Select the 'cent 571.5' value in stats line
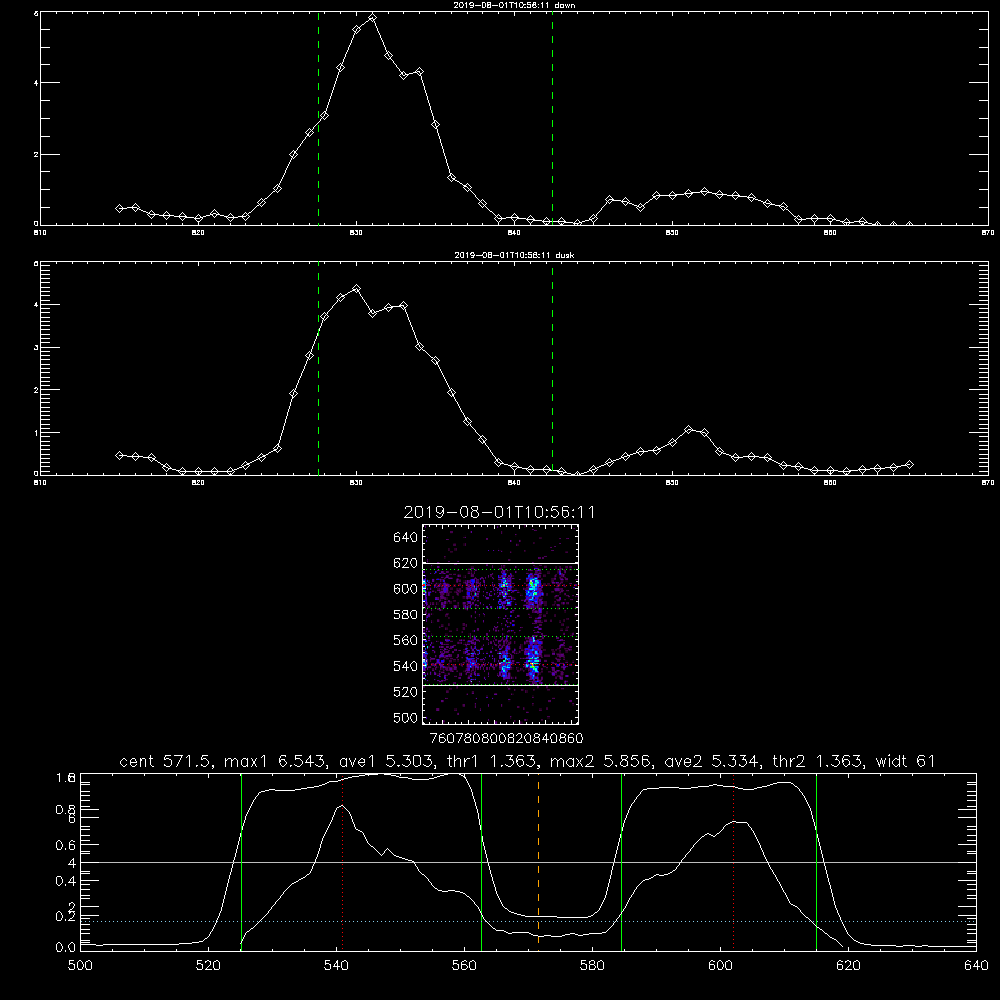 click(x=166, y=761)
